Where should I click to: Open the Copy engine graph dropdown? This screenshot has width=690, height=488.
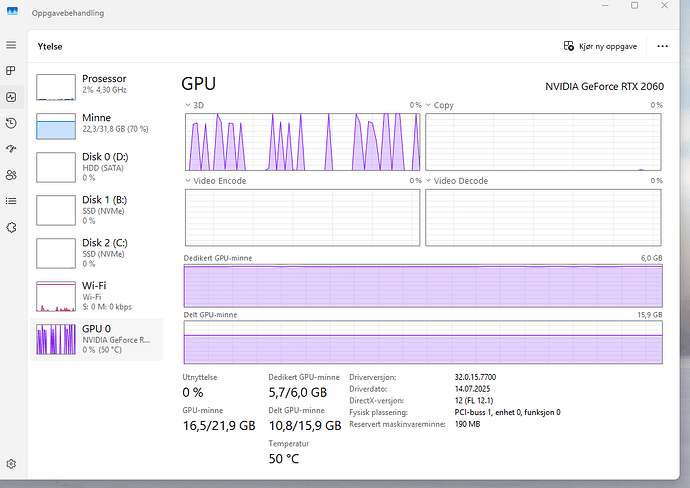pyautogui.click(x=429, y=105)
